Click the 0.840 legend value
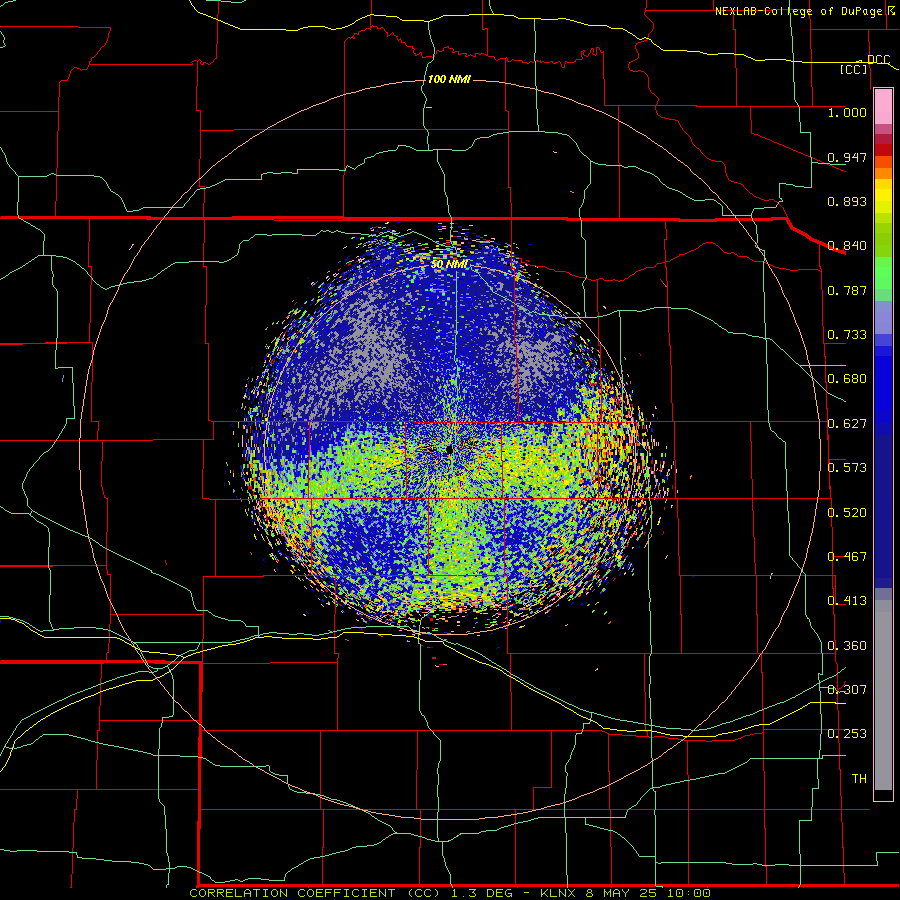Viewport: 900px width, 900px height. click(x=847, y=246)
